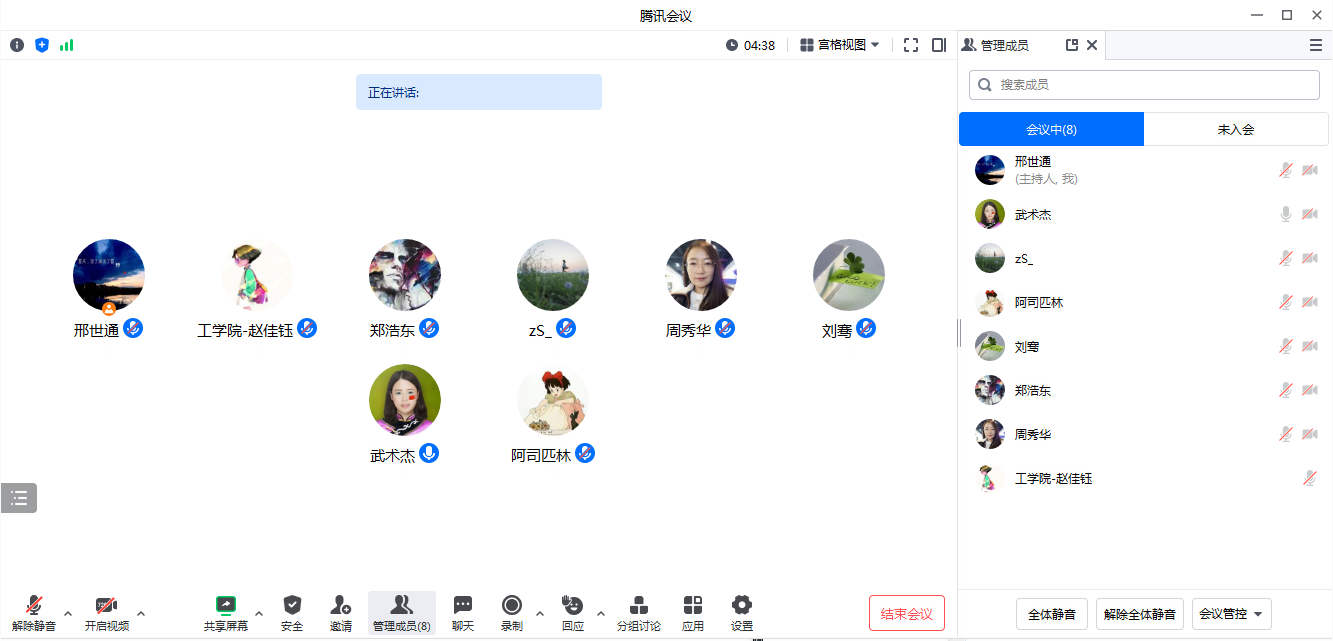This screenshot has width=1333, height=641.
Task: Expand the arrow next to 共享屏幕
Action: [x=259, y=613]
